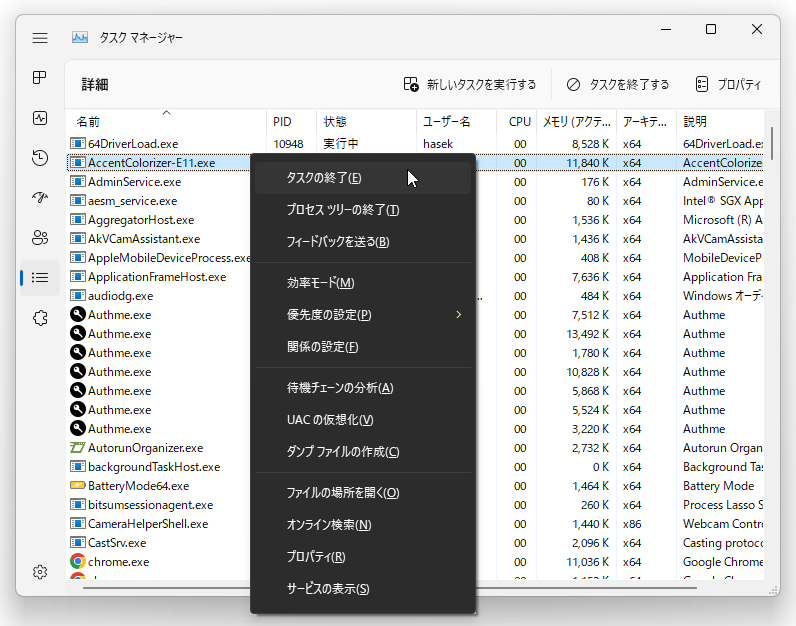
Task: Click the AutorunOrganizer.exe icon
Action: coord(77,448)
